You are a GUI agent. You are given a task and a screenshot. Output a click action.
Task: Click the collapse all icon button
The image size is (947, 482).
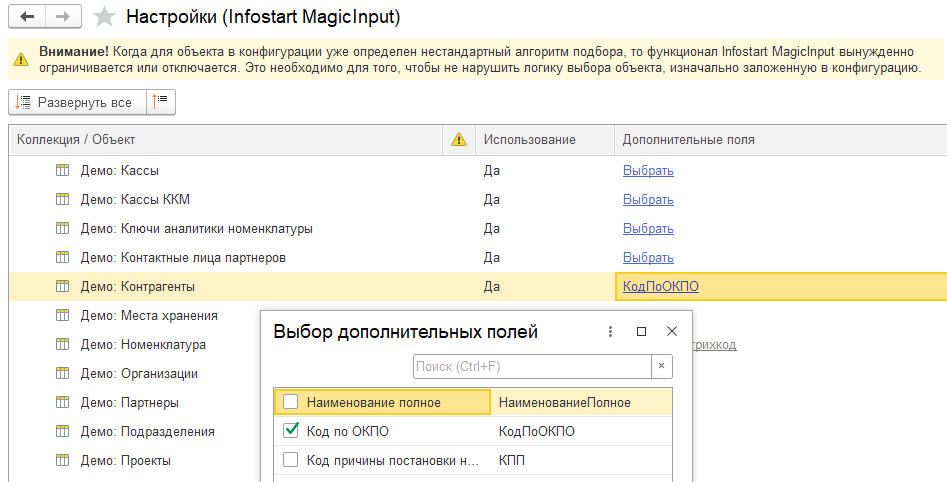tap(160, 102)
